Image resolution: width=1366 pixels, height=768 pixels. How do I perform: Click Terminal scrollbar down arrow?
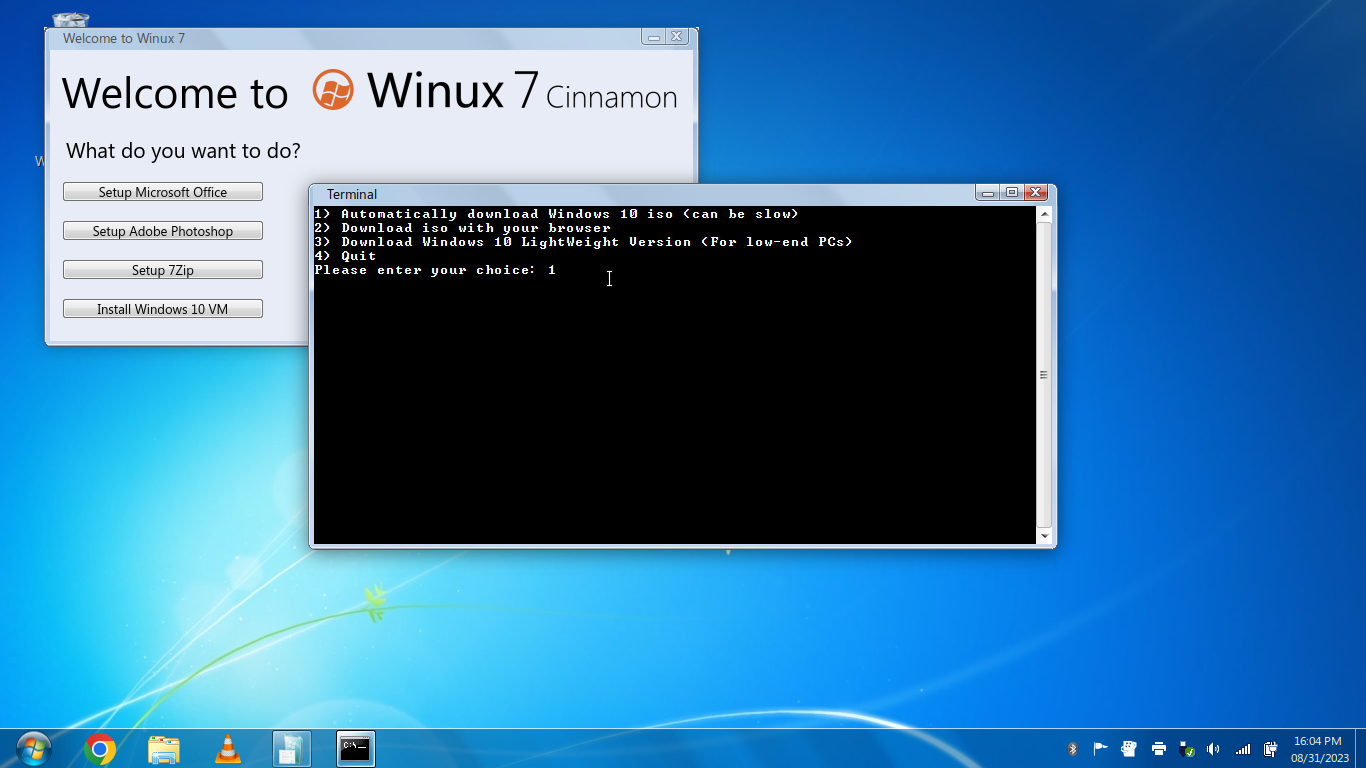pyautogui.click(x=1045, y=536)
